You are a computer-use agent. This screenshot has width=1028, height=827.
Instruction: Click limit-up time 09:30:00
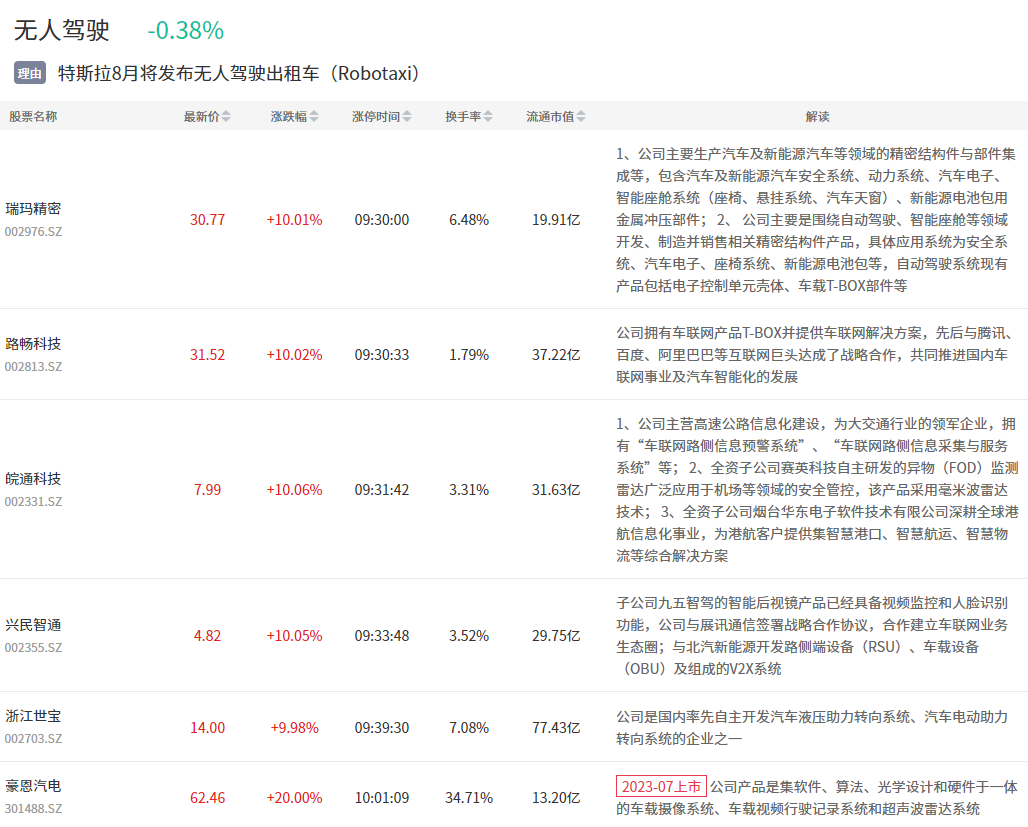pos(382,220)
